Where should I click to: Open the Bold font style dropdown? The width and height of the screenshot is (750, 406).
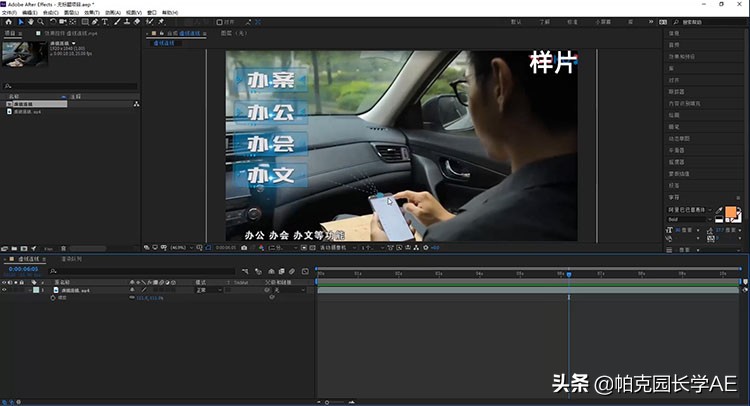690,219
